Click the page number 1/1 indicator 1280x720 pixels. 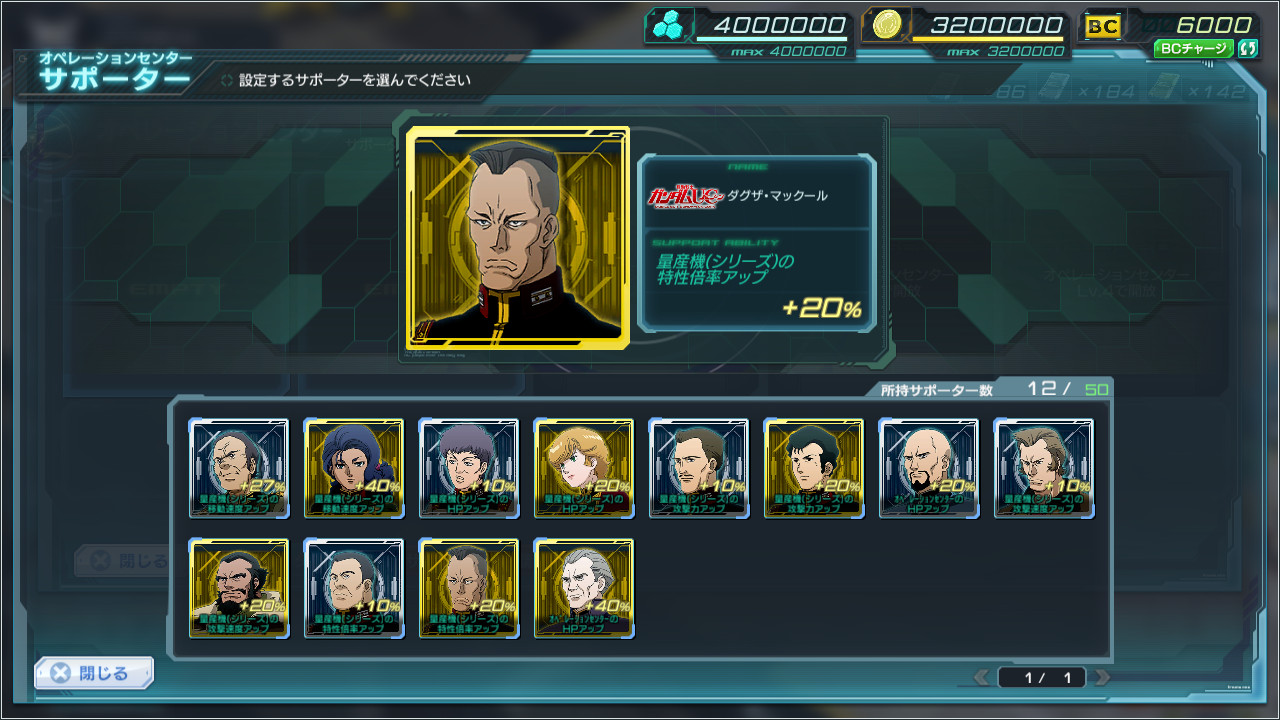click(x=1042, y=678)
